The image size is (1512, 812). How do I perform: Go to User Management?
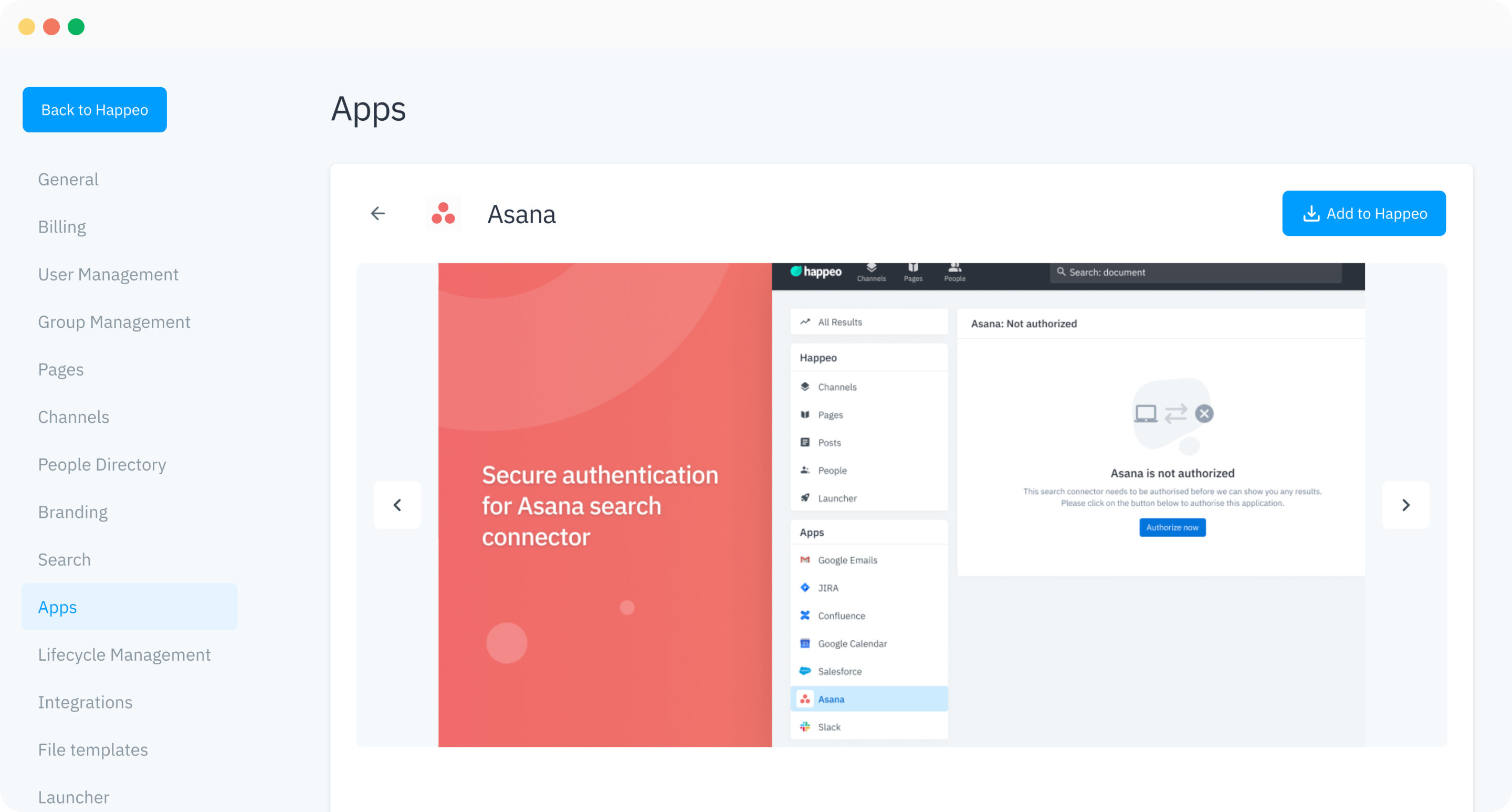(108, 274)
